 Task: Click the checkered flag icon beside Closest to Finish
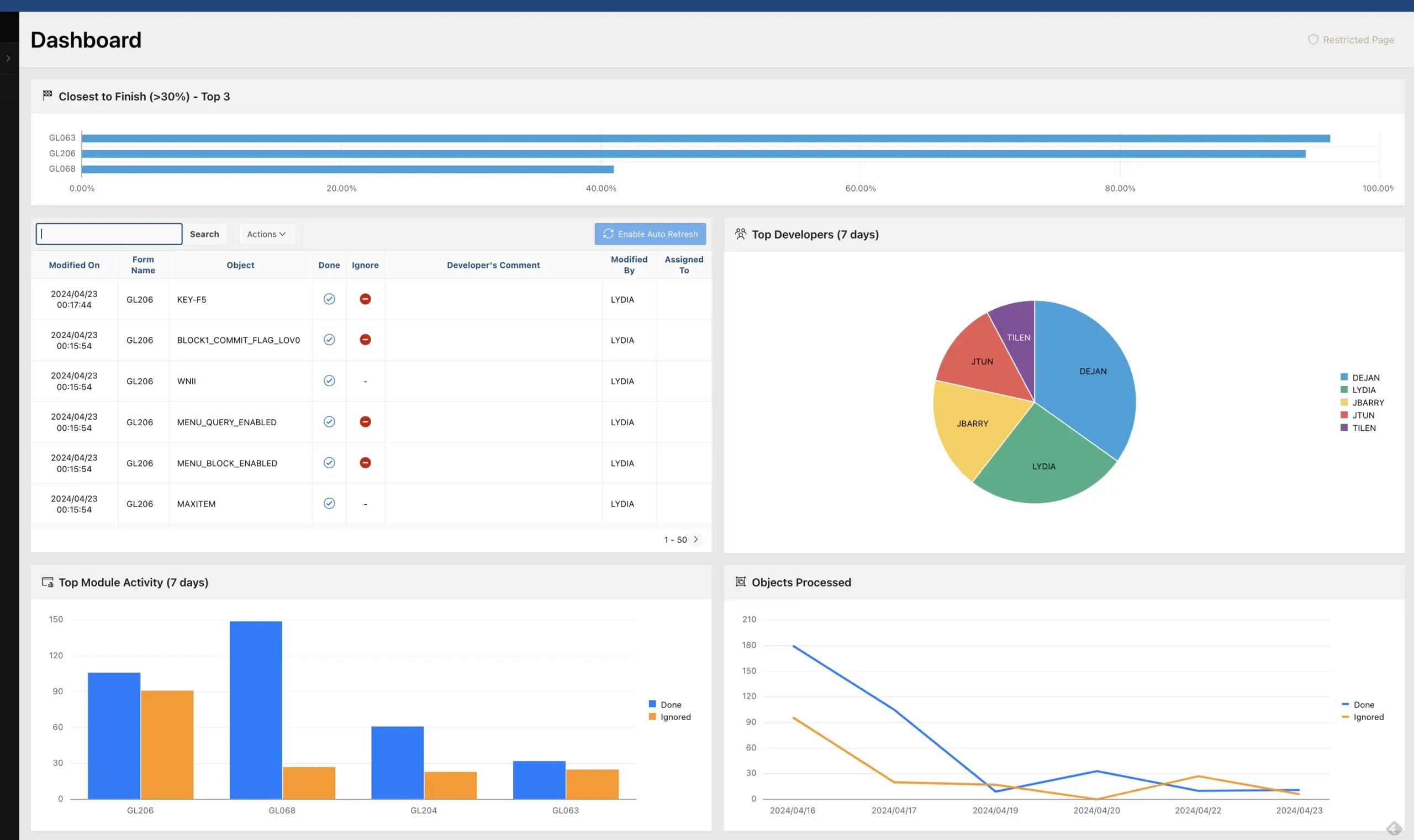tap(48, 95)
